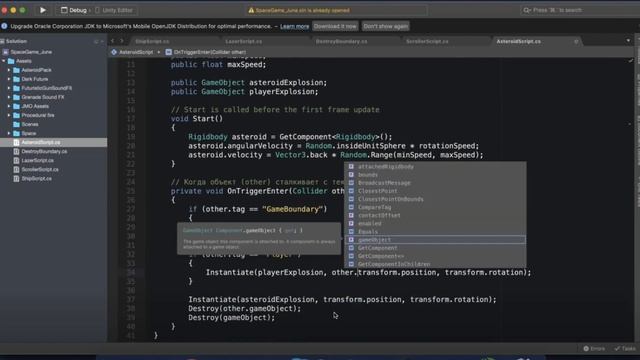The height and width of the screenshot is (360, 640).
Task: Switch to the DestroyBoundary.cs tab
Action: click(341, 41)
